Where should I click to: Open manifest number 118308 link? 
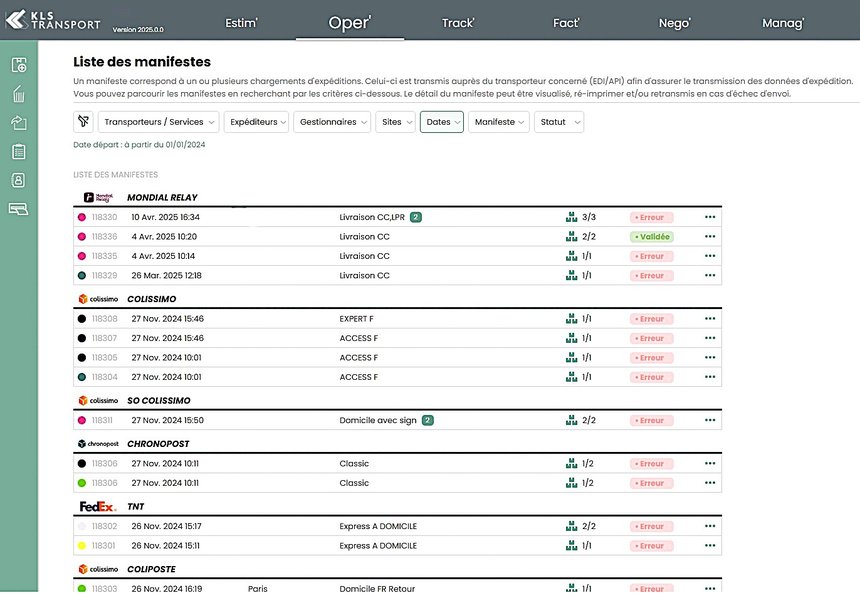click(104, 319)
